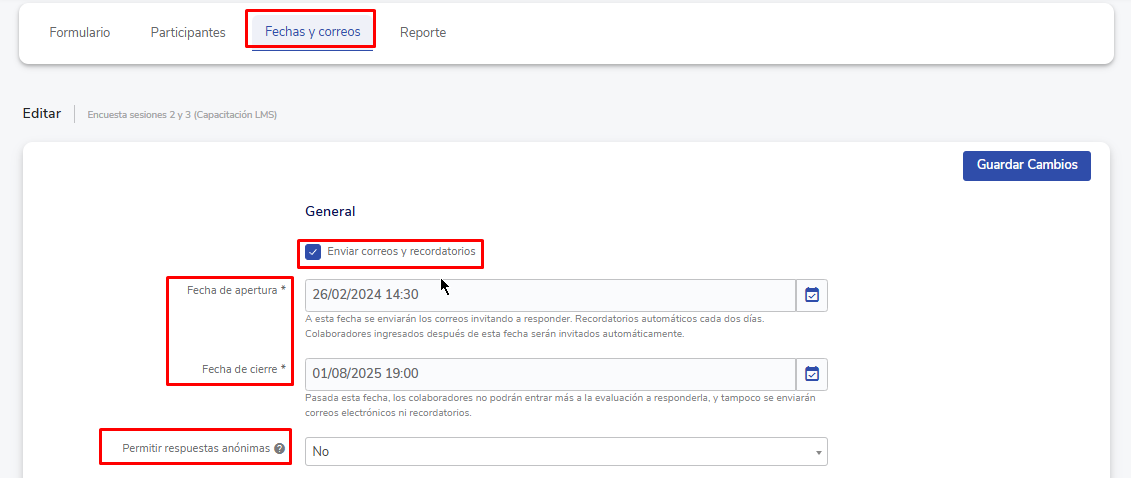
Task: Open the closing date calendar picker
Action: (812, 374)
